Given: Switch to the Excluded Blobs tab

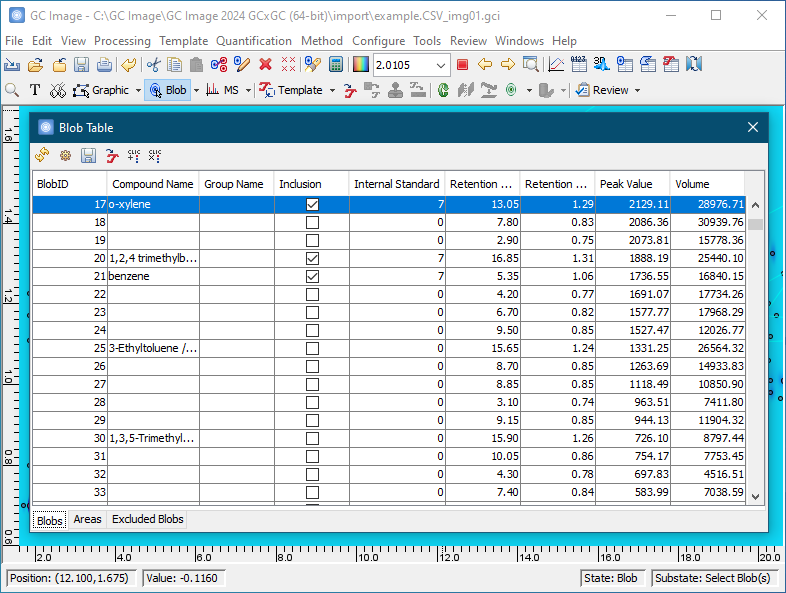Looking at the screenshot, I should pyautogui.click(x=147, y=519).
